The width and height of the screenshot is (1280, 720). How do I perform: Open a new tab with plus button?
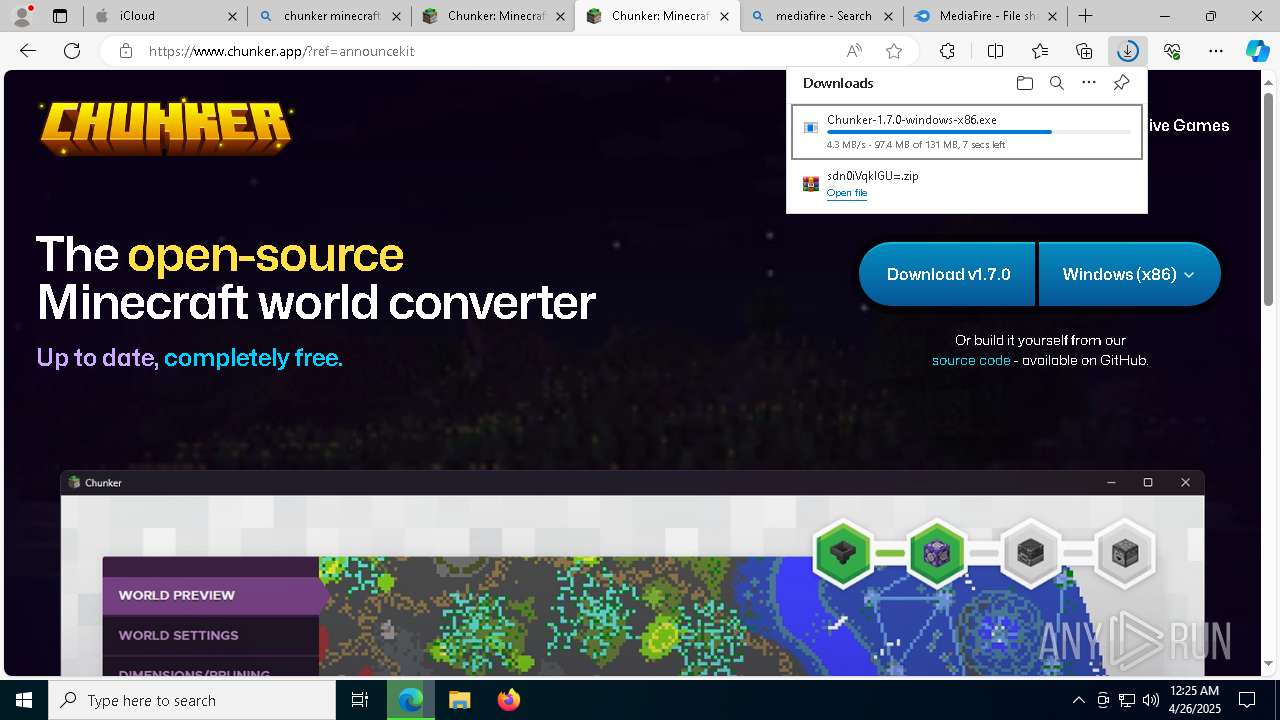1086,16
